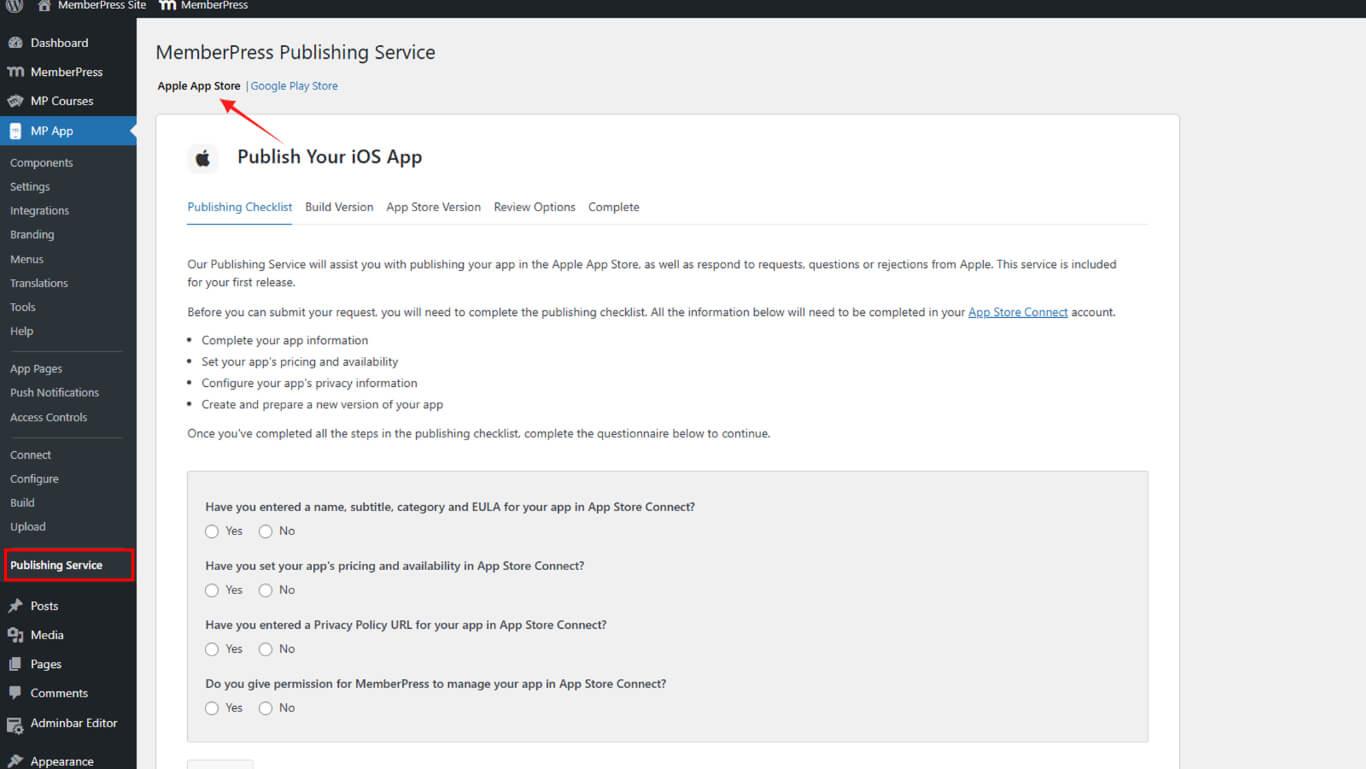Open Push Notifications in the sidebar
Screen dimensions: 1366x769
pyautogui.click(x=54, y=393)
